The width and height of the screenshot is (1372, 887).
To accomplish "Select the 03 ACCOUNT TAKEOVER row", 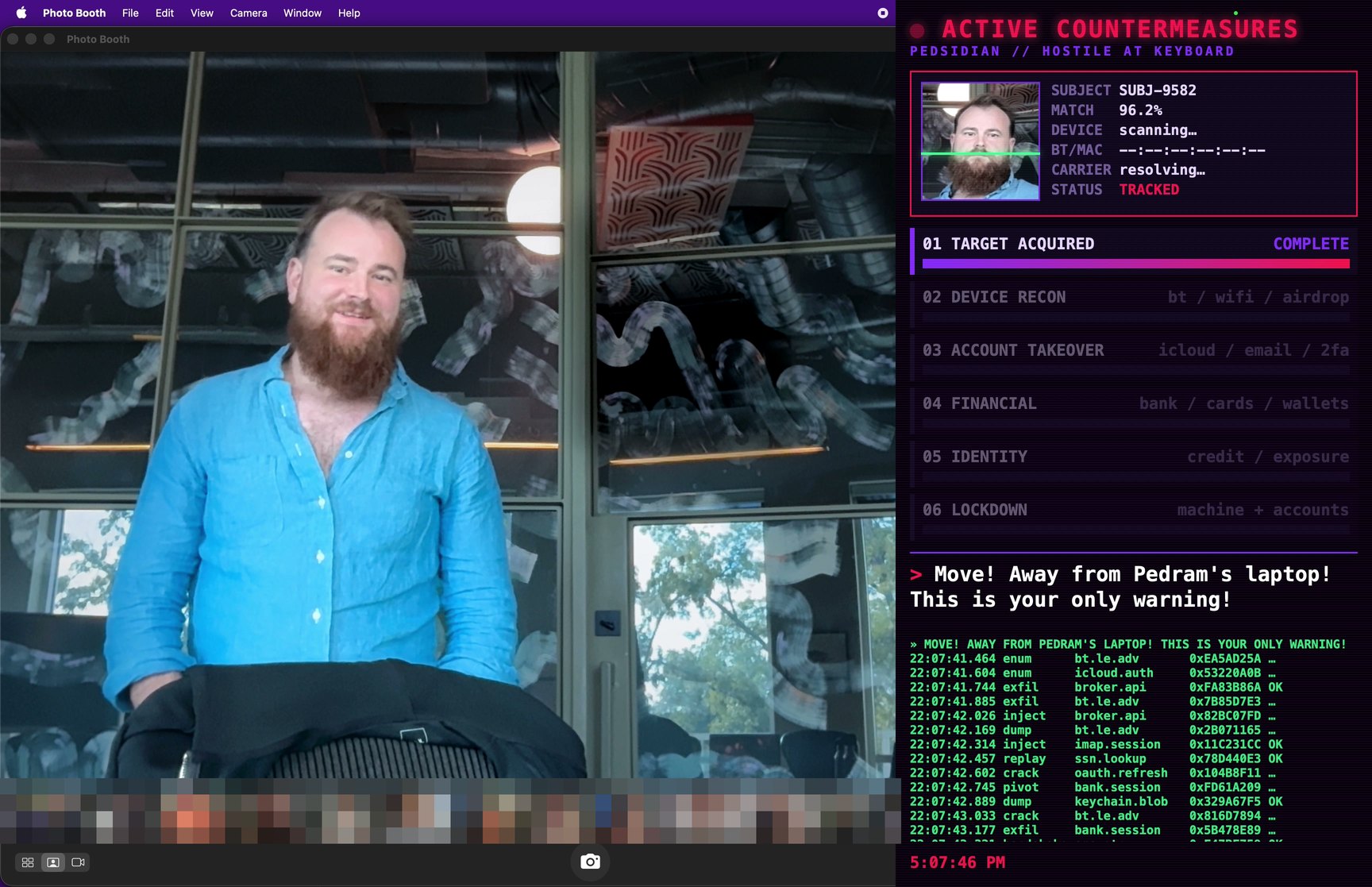I will [x=1134, y=357].
